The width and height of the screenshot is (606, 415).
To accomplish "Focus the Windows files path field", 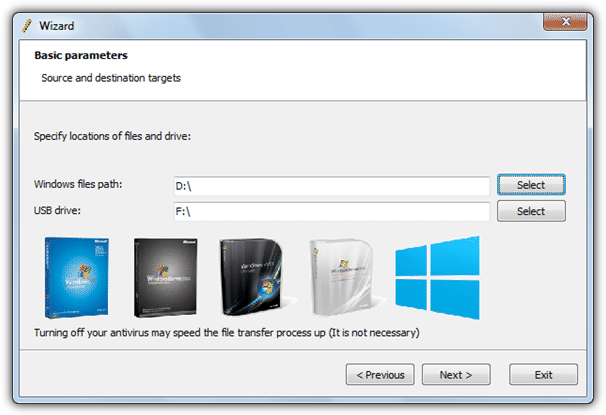I will (330, 185).
